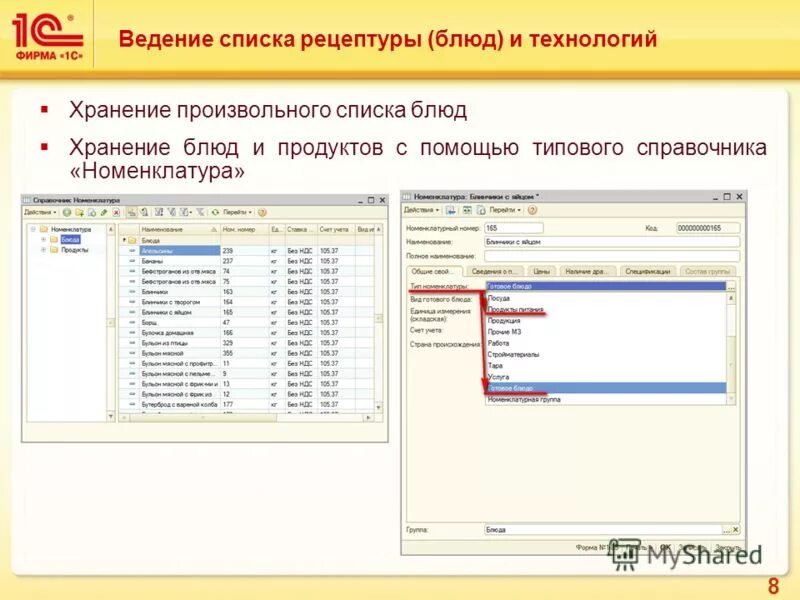Click the Set filter icon in Справочник toolbar
The width and height of the screenshot is (800, 600).
click(x=159, y=212)
